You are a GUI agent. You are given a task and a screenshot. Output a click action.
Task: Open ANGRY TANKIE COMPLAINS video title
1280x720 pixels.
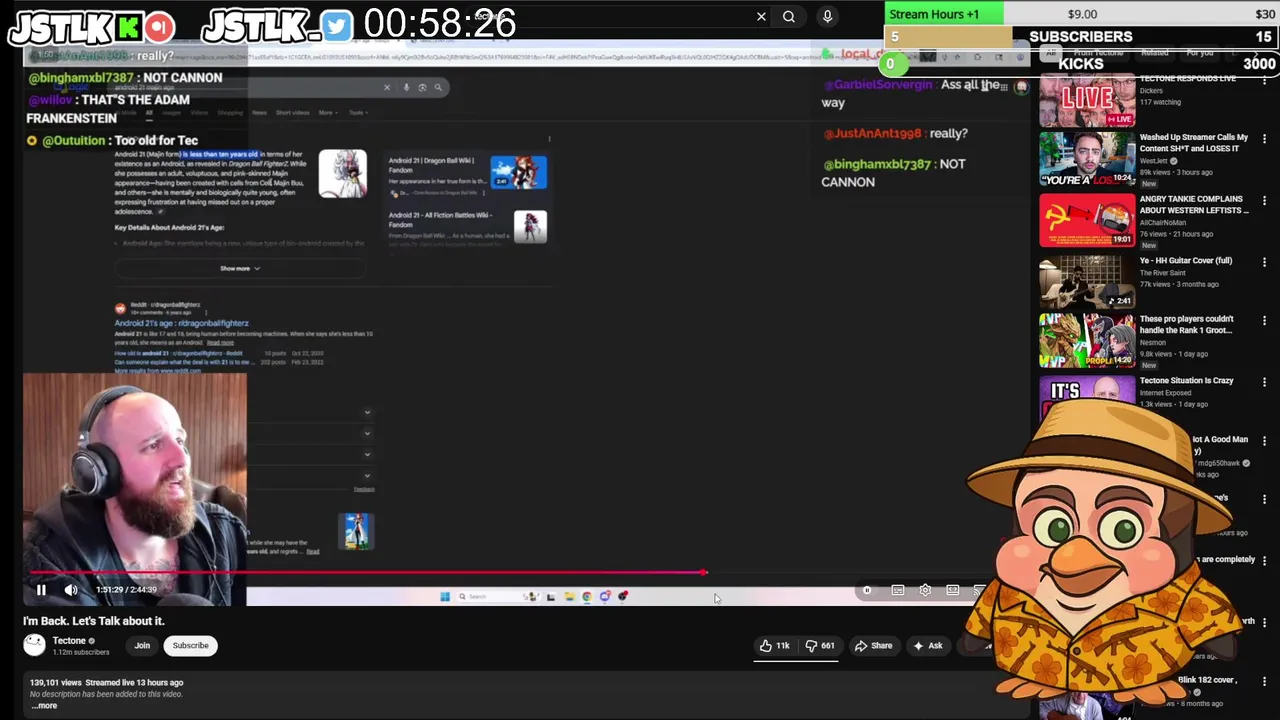tap(1194, 205)
